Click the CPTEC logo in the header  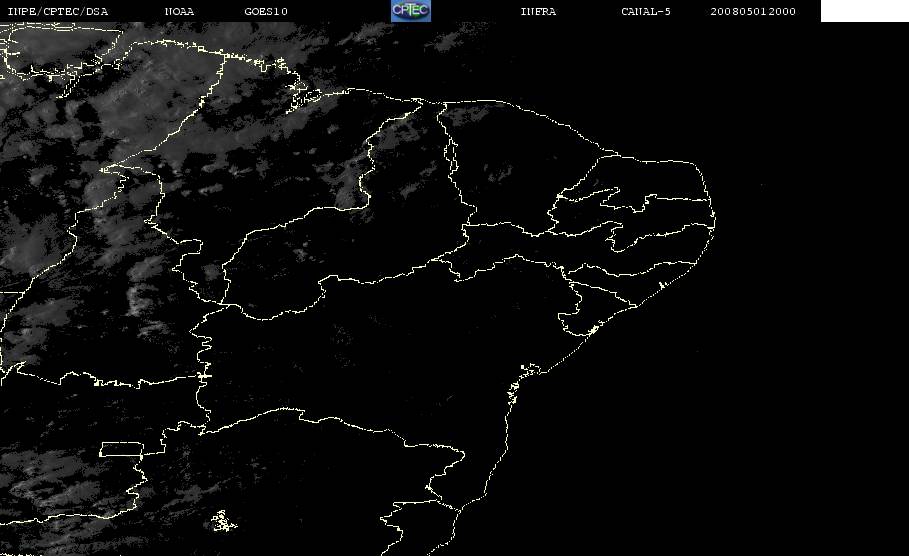click(x=410, y=11)
